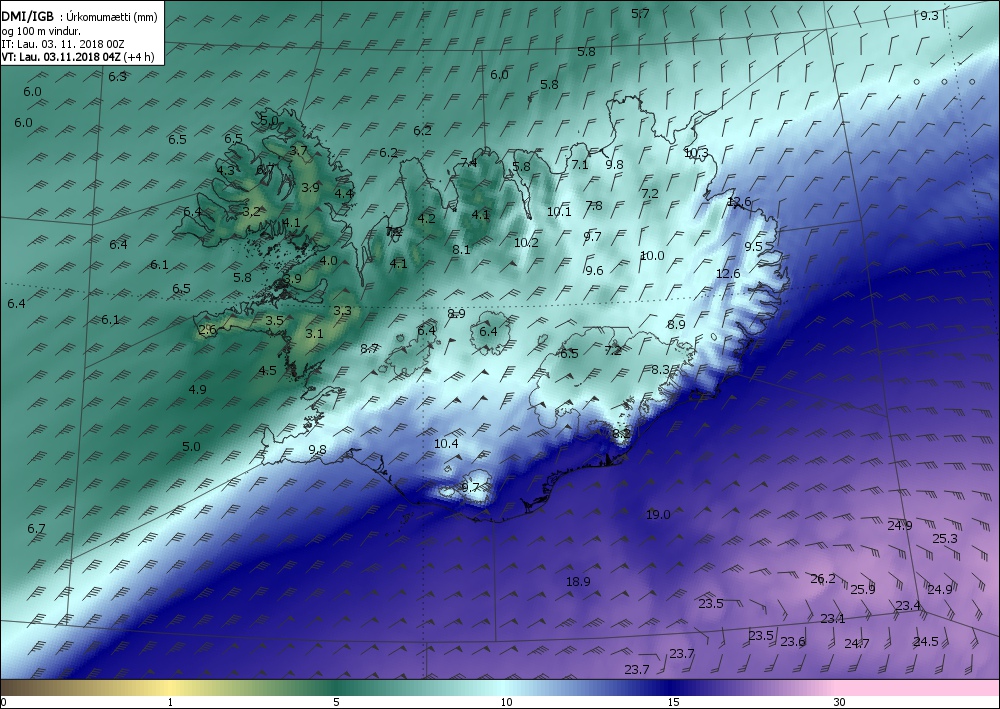
Task: Click the map value 4.3
Action: [x=225, y=170]
